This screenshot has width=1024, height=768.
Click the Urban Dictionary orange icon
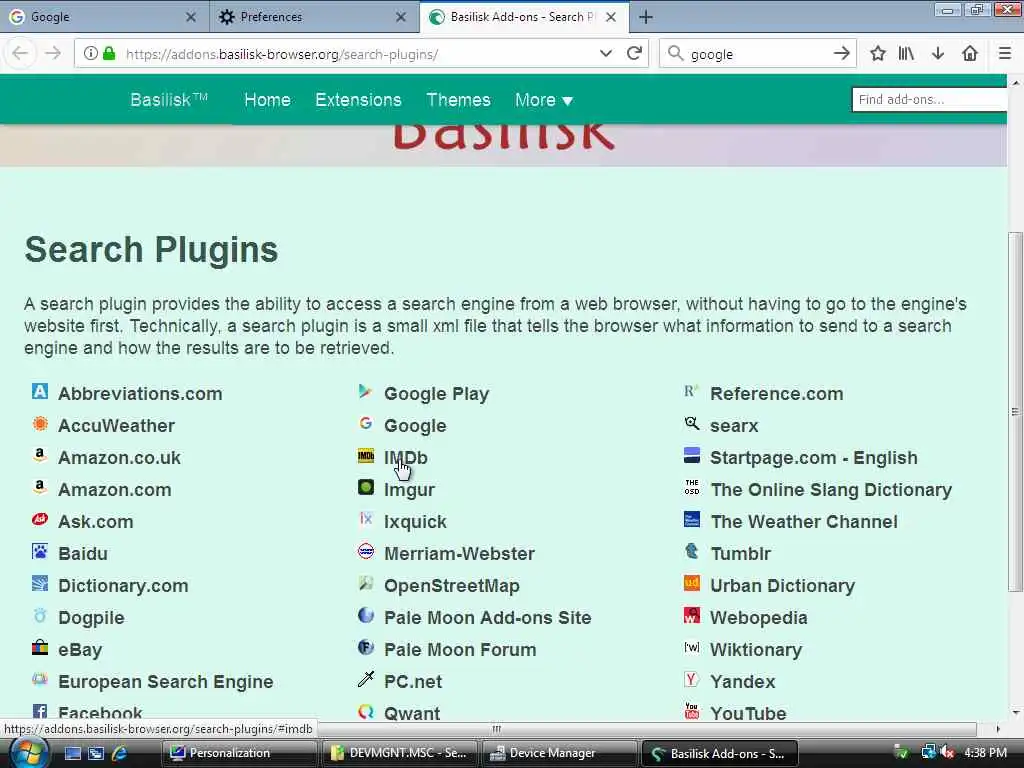coord(692,583)
